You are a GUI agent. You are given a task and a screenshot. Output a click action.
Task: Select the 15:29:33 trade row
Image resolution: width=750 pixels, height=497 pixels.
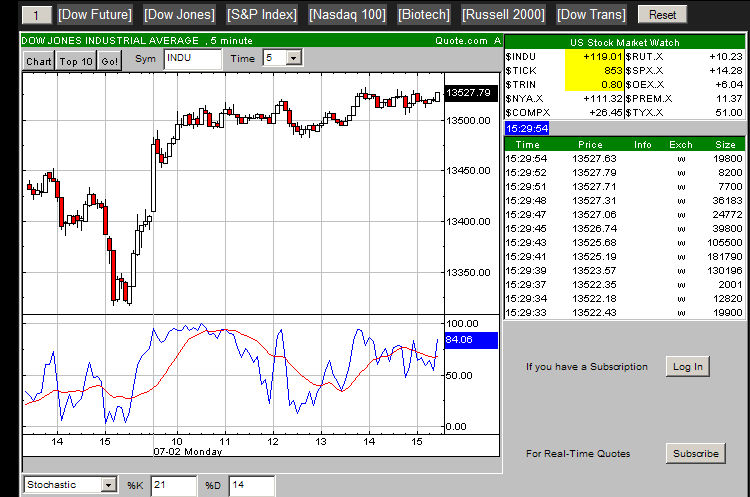624,312
